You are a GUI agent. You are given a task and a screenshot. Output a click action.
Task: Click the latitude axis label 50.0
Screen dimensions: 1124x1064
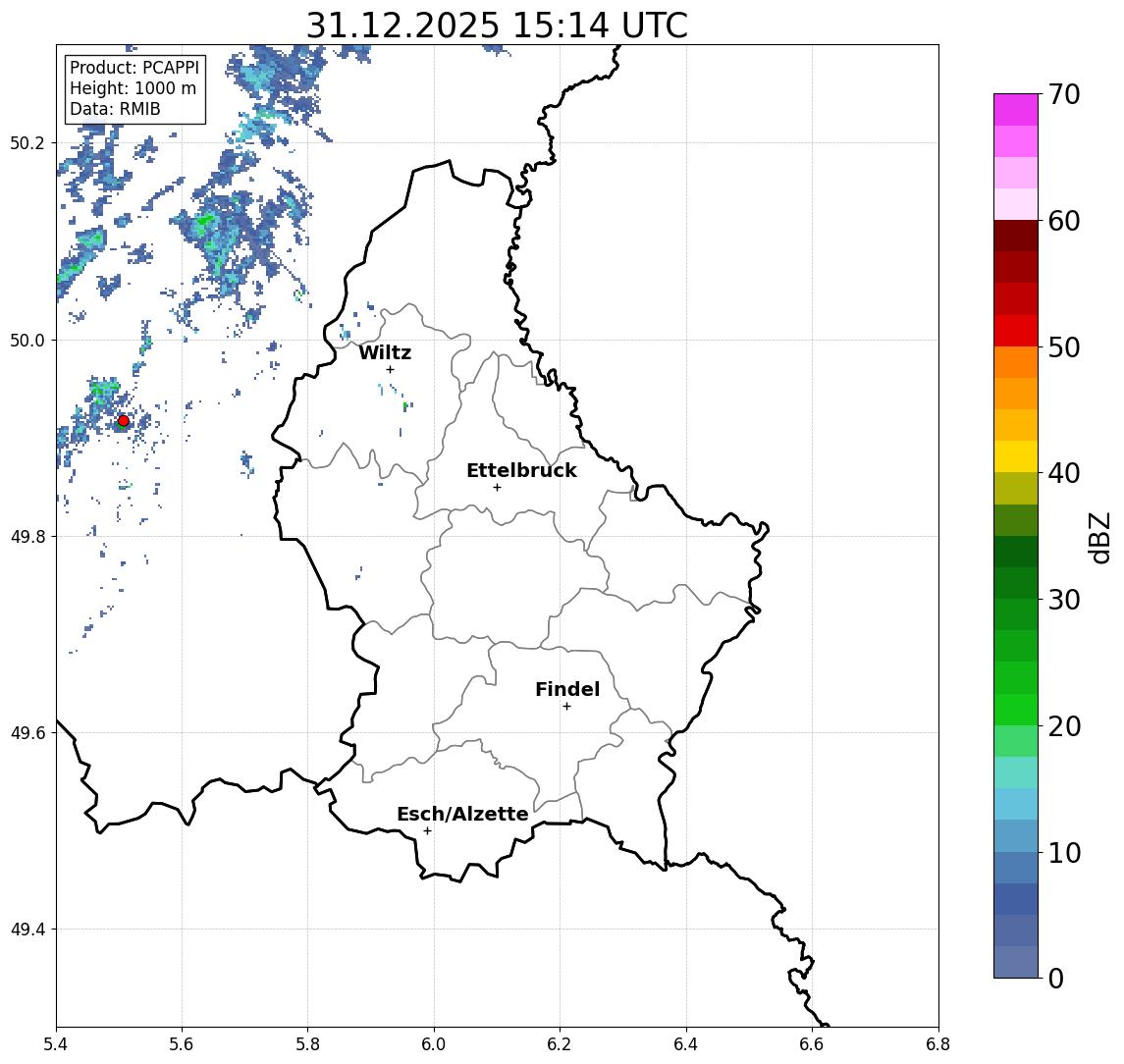click(27, 340)
